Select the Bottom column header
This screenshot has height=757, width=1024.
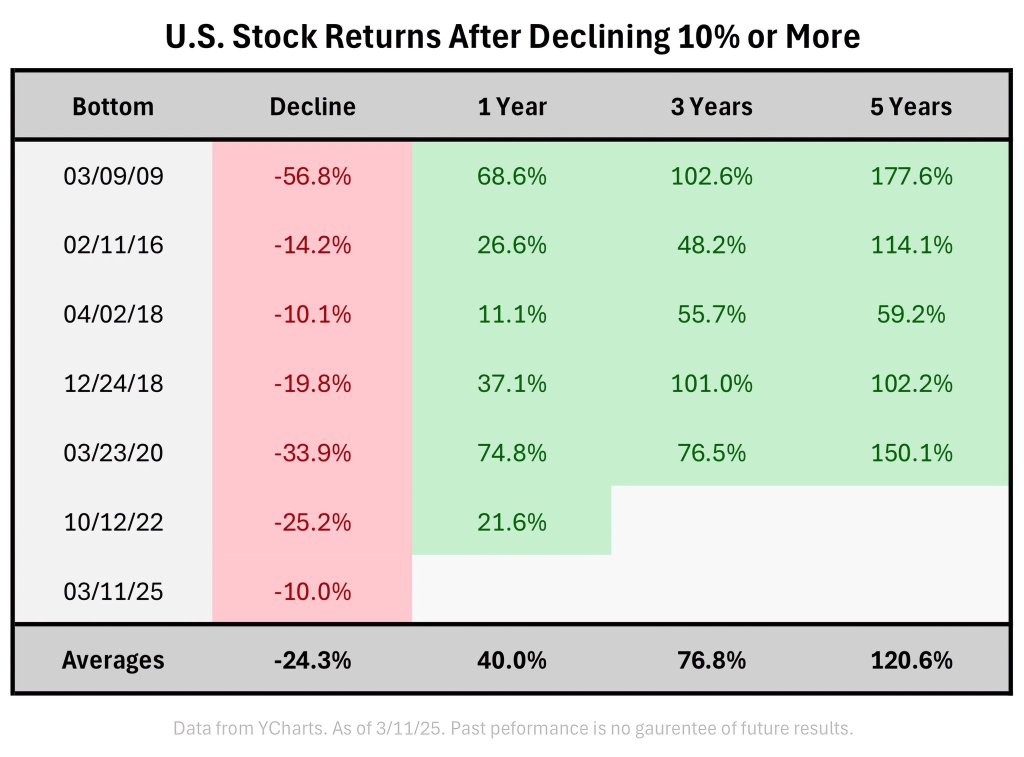click(113, 106)
